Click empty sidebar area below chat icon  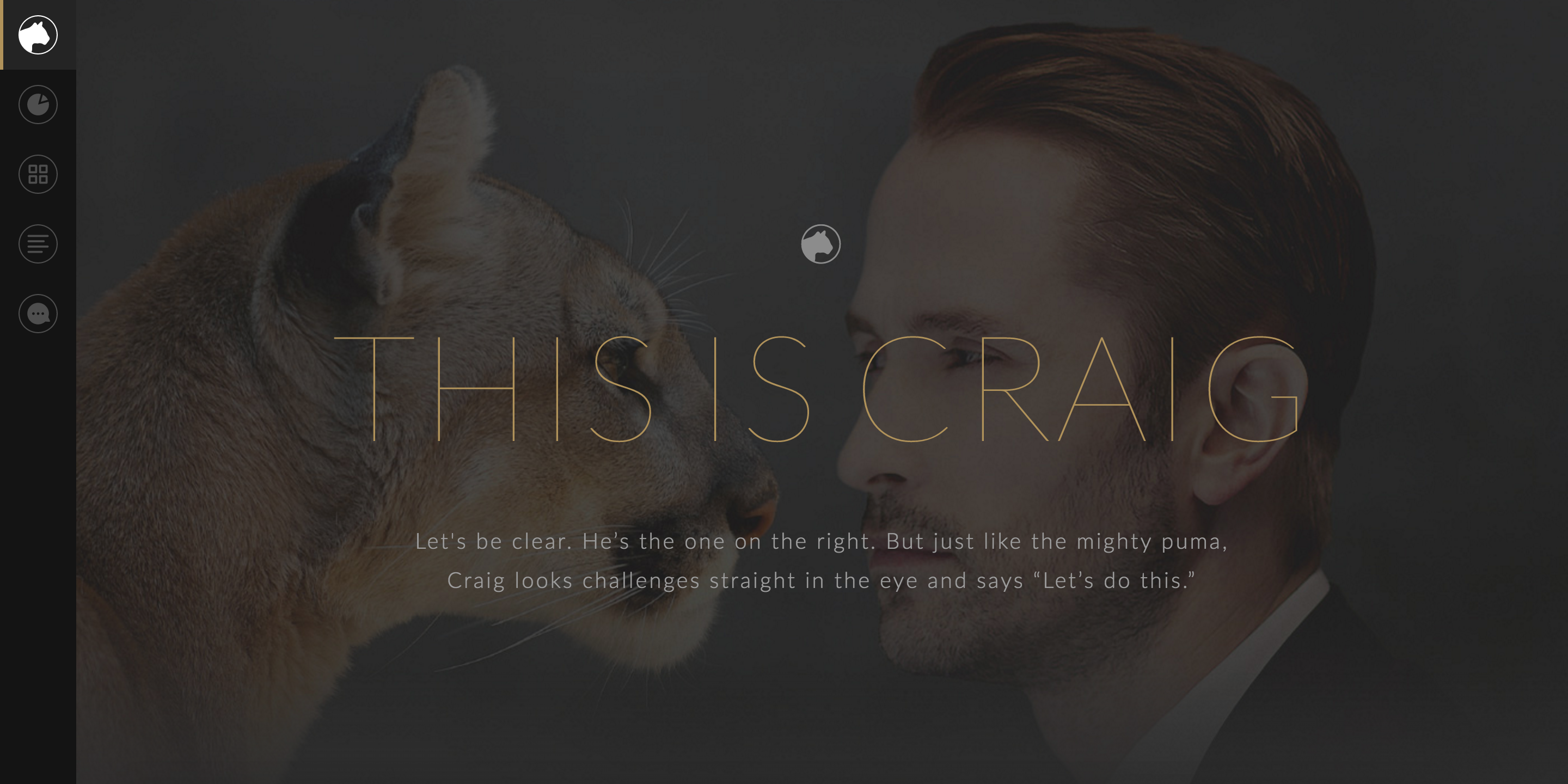pos(38,548)
